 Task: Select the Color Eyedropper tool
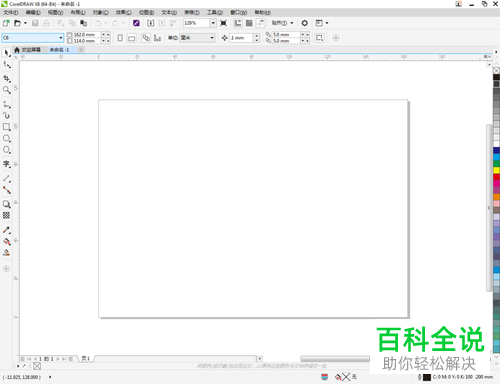tap(6, 230)
